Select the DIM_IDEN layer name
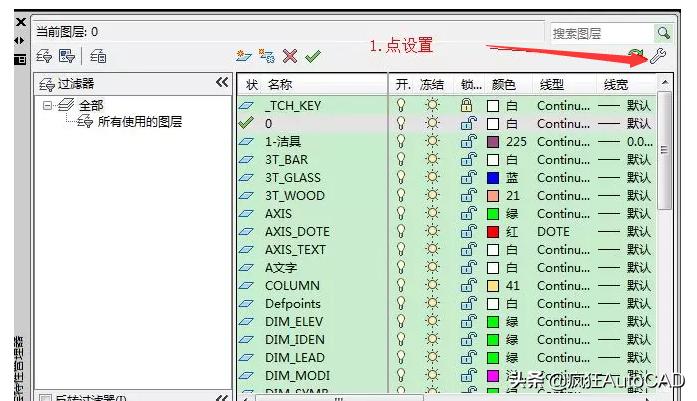The height and width of the screenshot is (401, 697). (295, 340)
